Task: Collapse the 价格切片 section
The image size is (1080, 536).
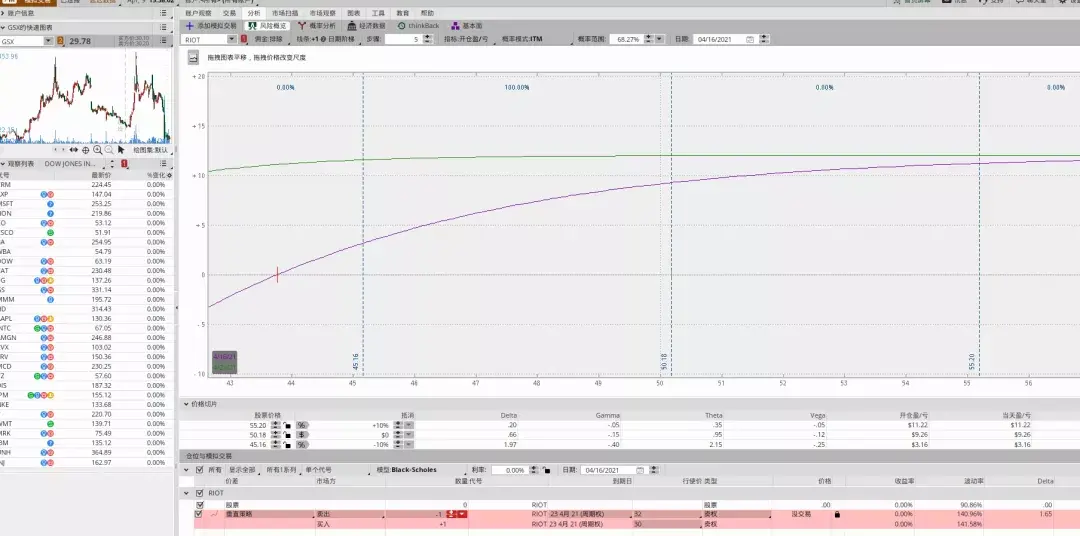Action: pos(186,404)
